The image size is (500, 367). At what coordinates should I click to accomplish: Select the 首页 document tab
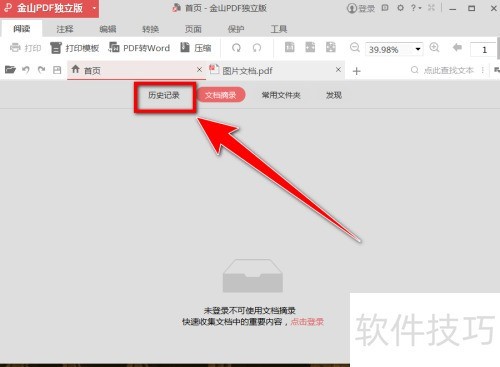(136, 70)
